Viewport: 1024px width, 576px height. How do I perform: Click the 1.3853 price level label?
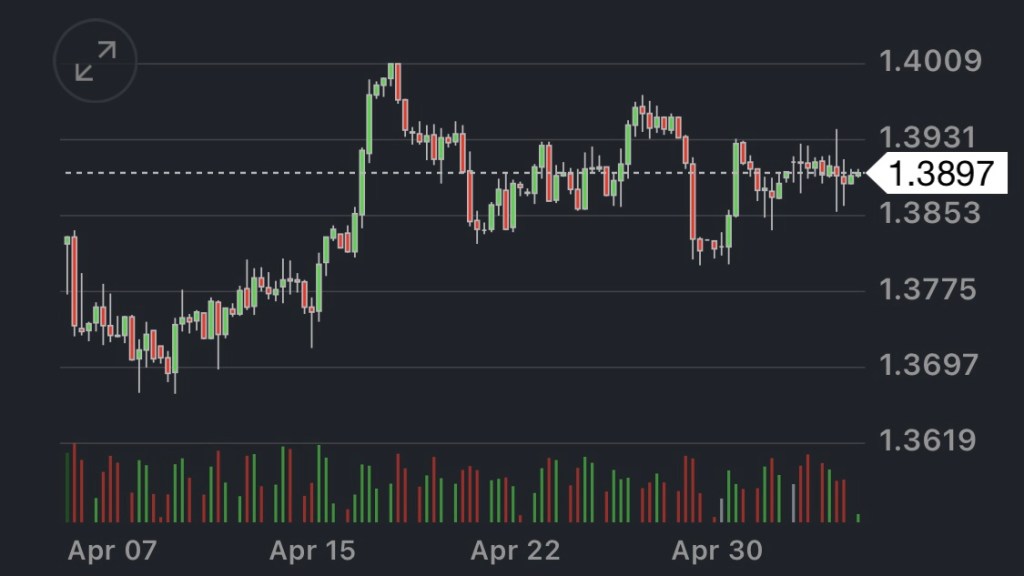click(930, 215)
